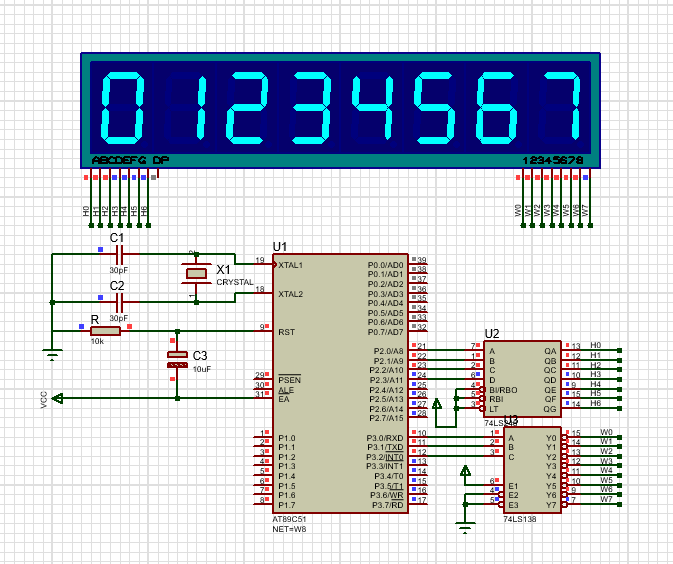The width and height of the screenshot is (673, 564).
Task: Select the 74LS248 decoder chip U2
Action: coord(522,379)
